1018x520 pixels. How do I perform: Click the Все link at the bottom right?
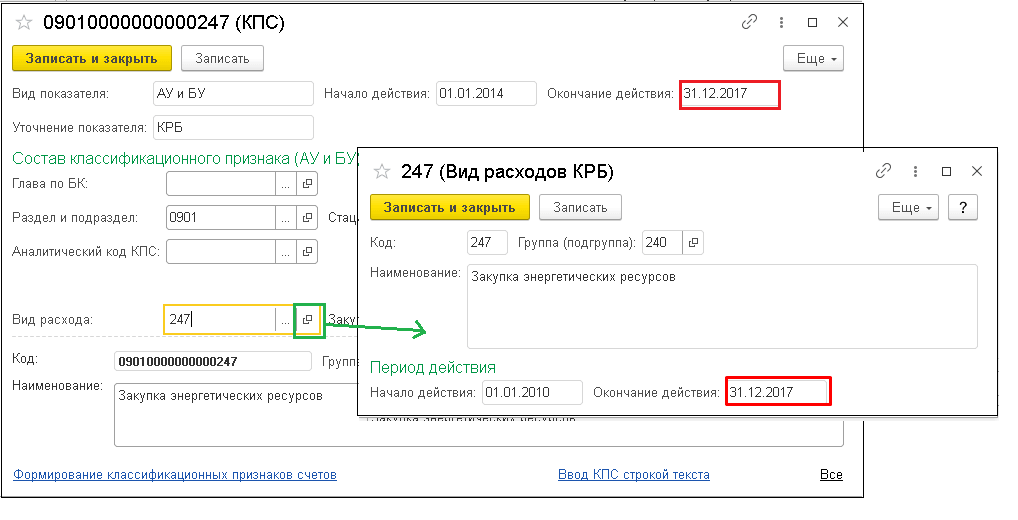(831, 475)
